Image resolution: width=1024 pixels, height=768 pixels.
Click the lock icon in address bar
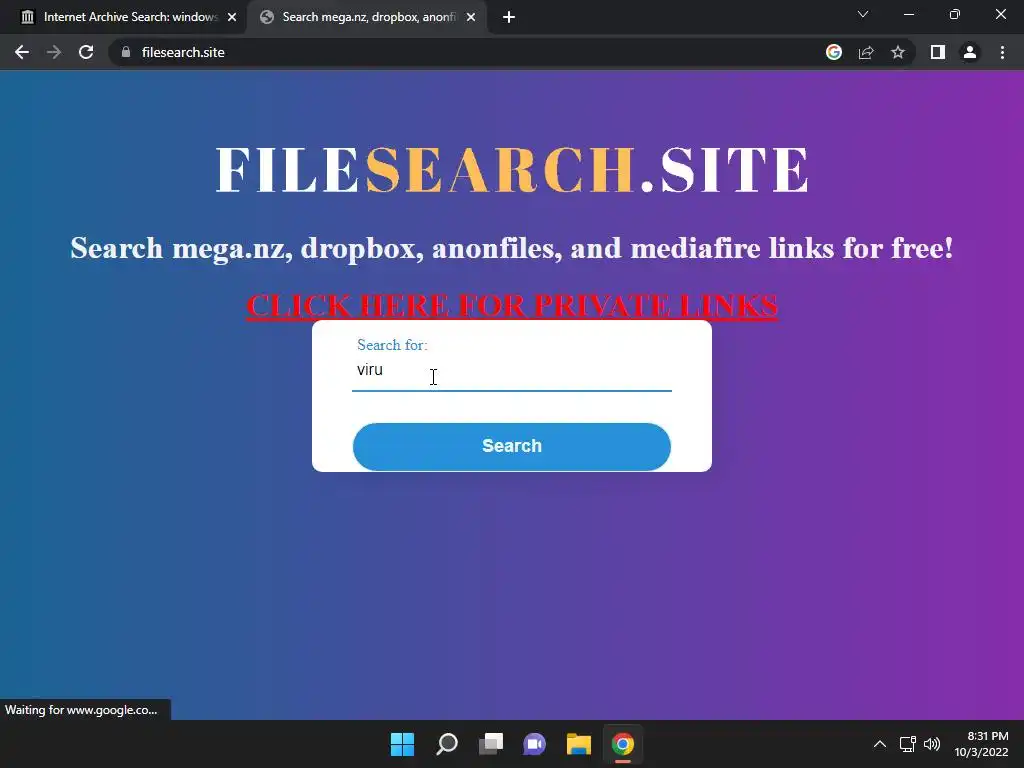[x=126, y=52]
